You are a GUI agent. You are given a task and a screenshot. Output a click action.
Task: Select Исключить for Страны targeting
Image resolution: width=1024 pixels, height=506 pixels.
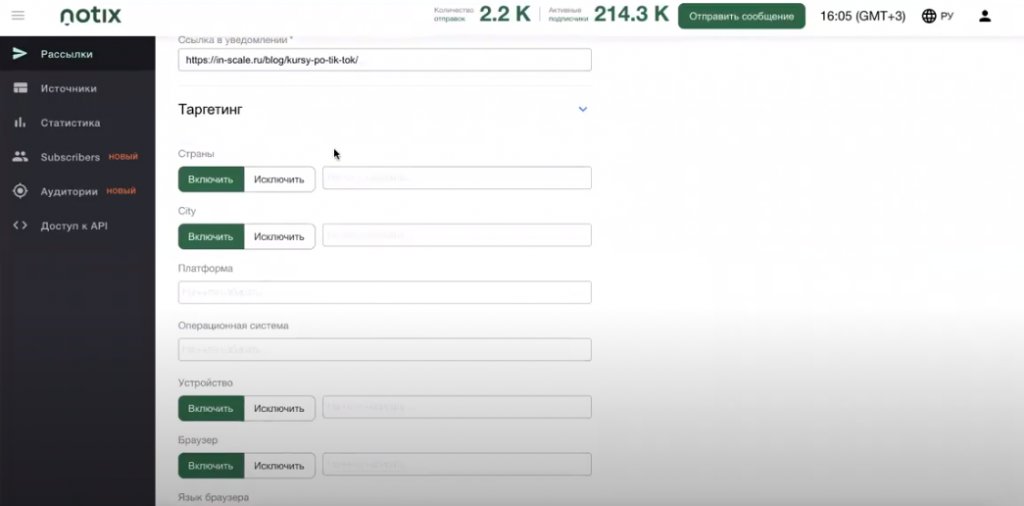279,179
